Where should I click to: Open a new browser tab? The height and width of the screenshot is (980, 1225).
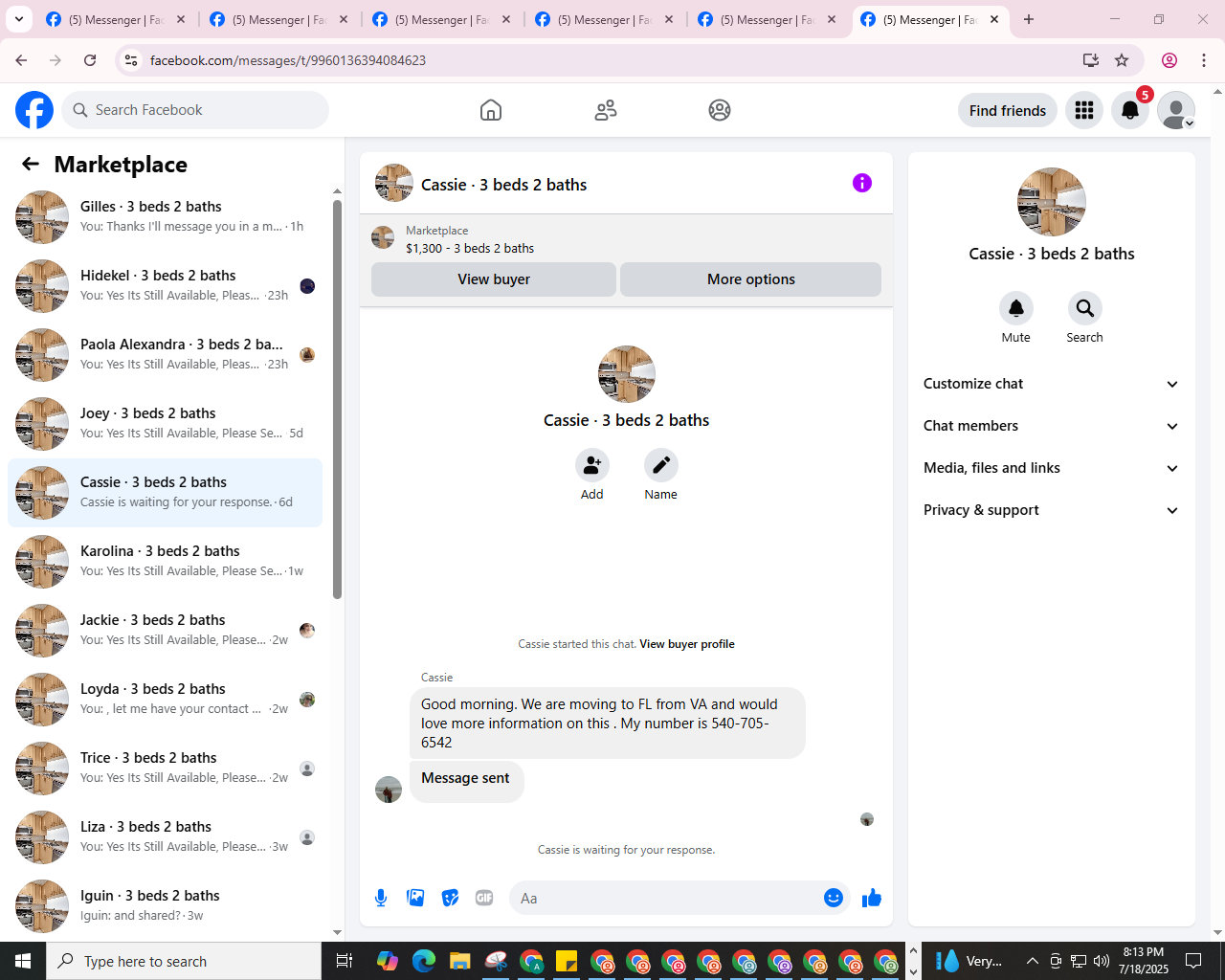coord(1029,19)
